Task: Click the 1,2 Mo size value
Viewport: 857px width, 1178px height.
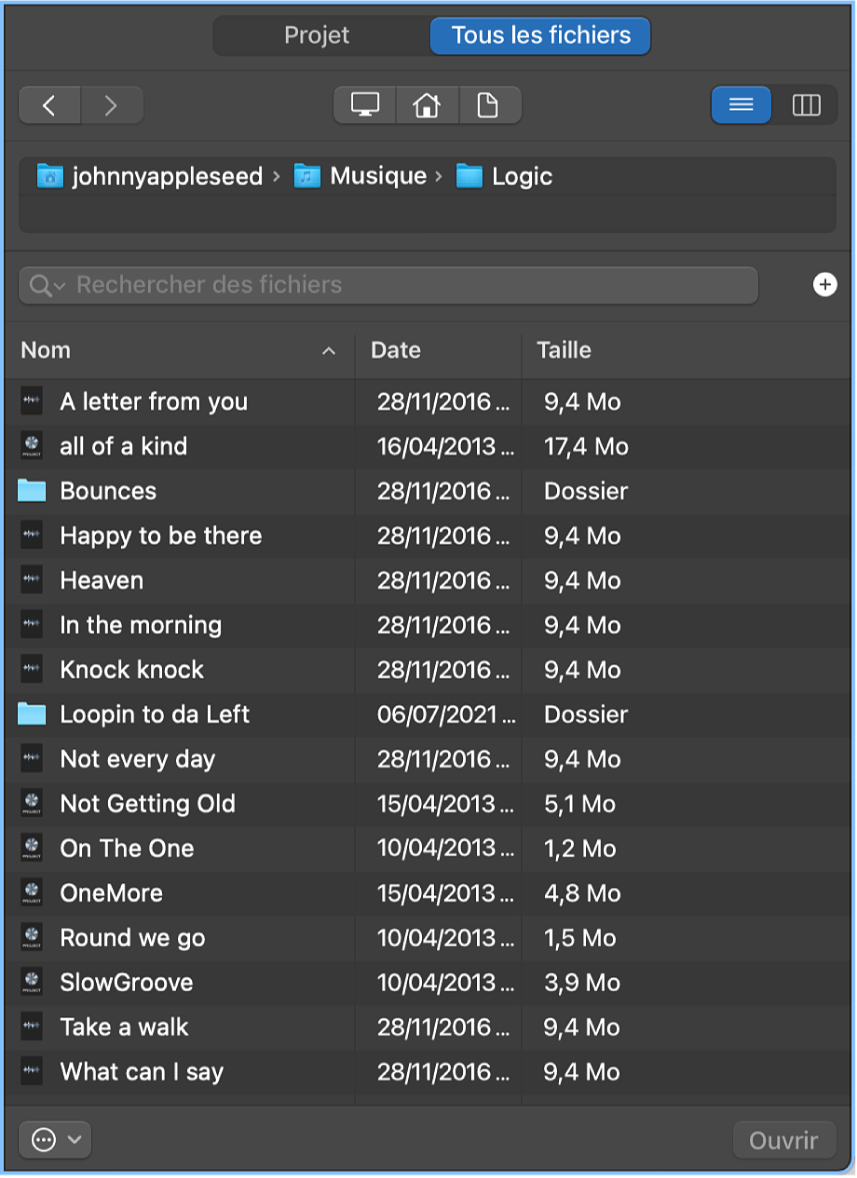Action: (x=580, y=848)
